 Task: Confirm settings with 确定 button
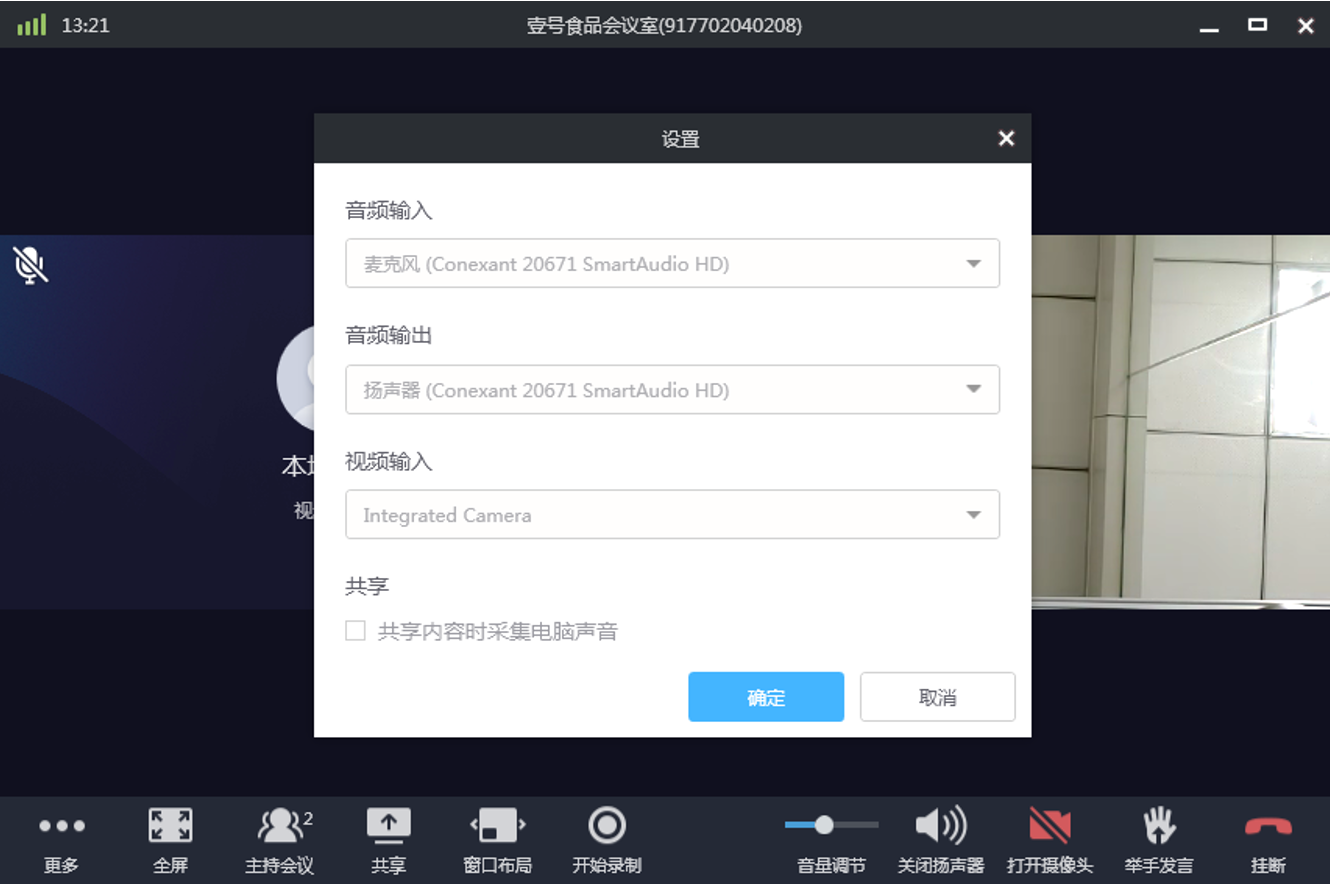[765, 697]
